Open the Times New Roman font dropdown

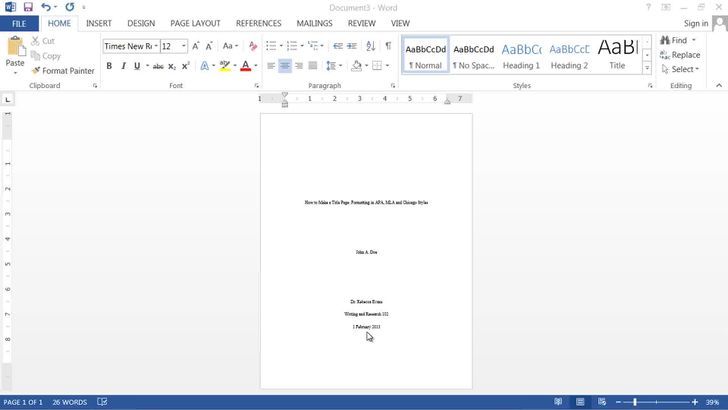coord(130,46)
